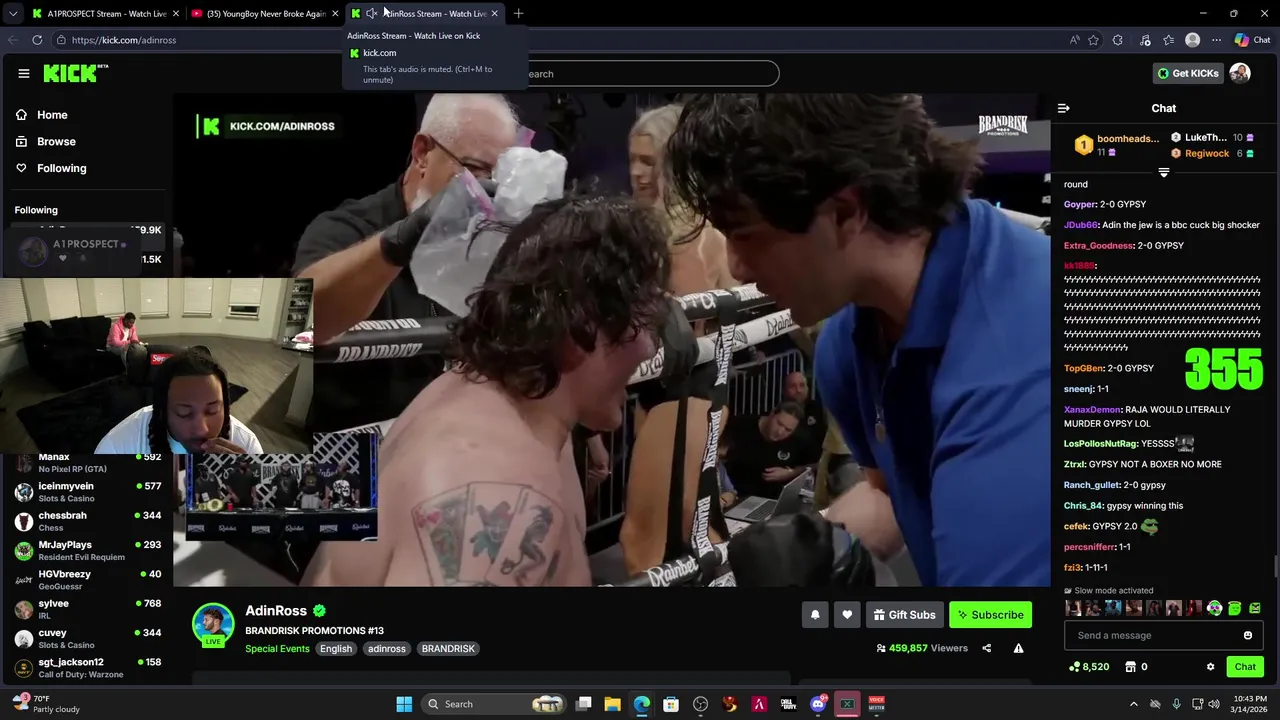Reload the page

[x=37, y=40]
